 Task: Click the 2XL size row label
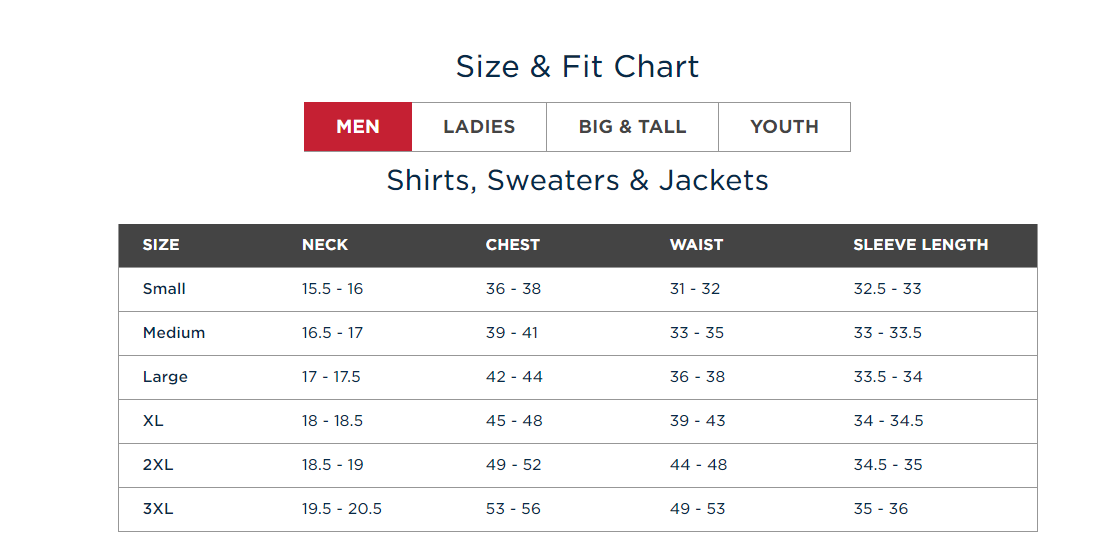(x=158, y=465)
